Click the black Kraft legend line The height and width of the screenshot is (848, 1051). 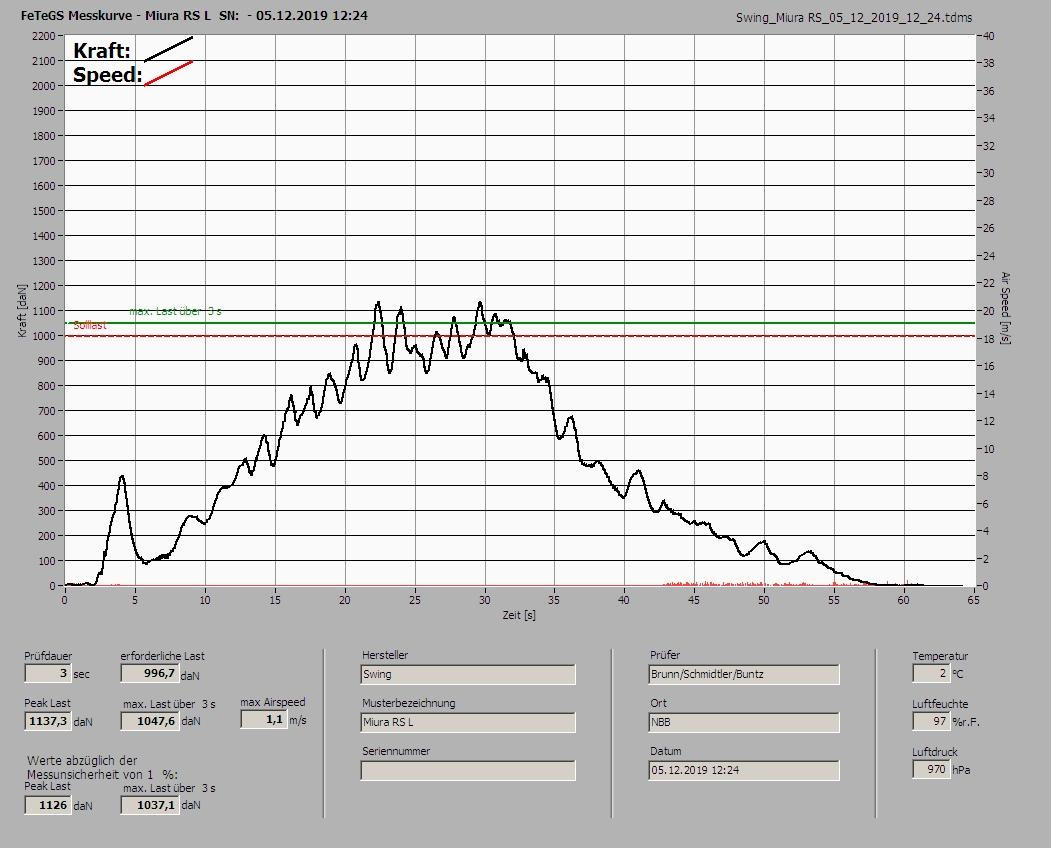[x=169, y=49]
